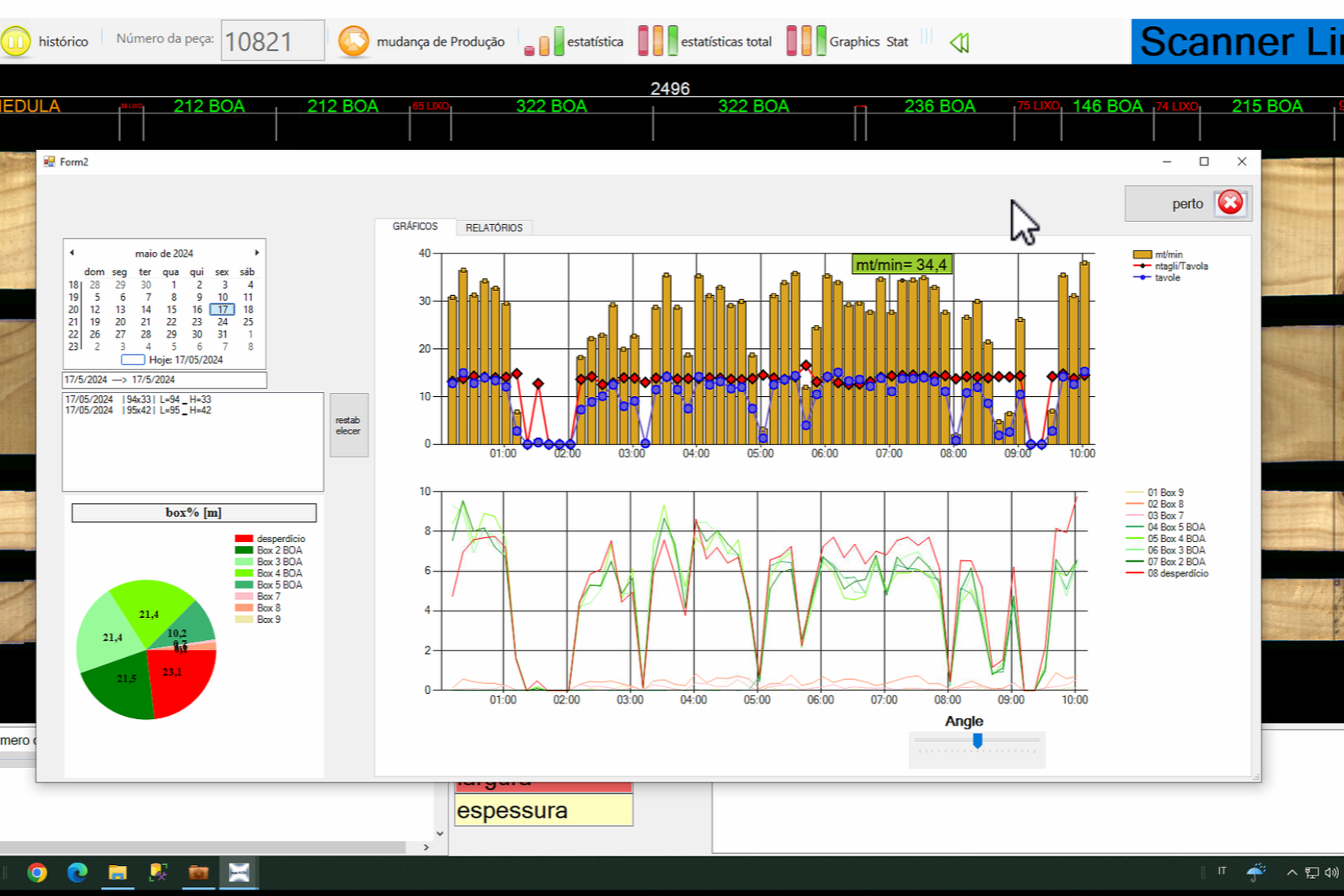Maximize the Form2 window
Screen dimensions: 1344x896
point(1204,161)
